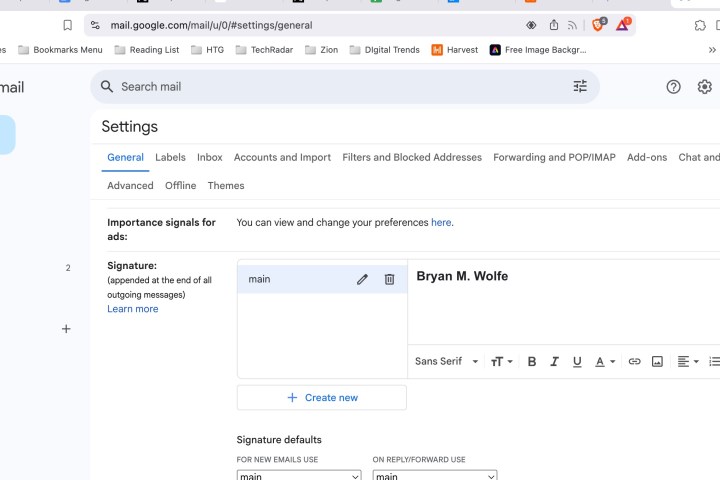Apply italic formatting in signature toolbar
The height and width of the screenshot is (480, 720).
[x=555, y=361]
